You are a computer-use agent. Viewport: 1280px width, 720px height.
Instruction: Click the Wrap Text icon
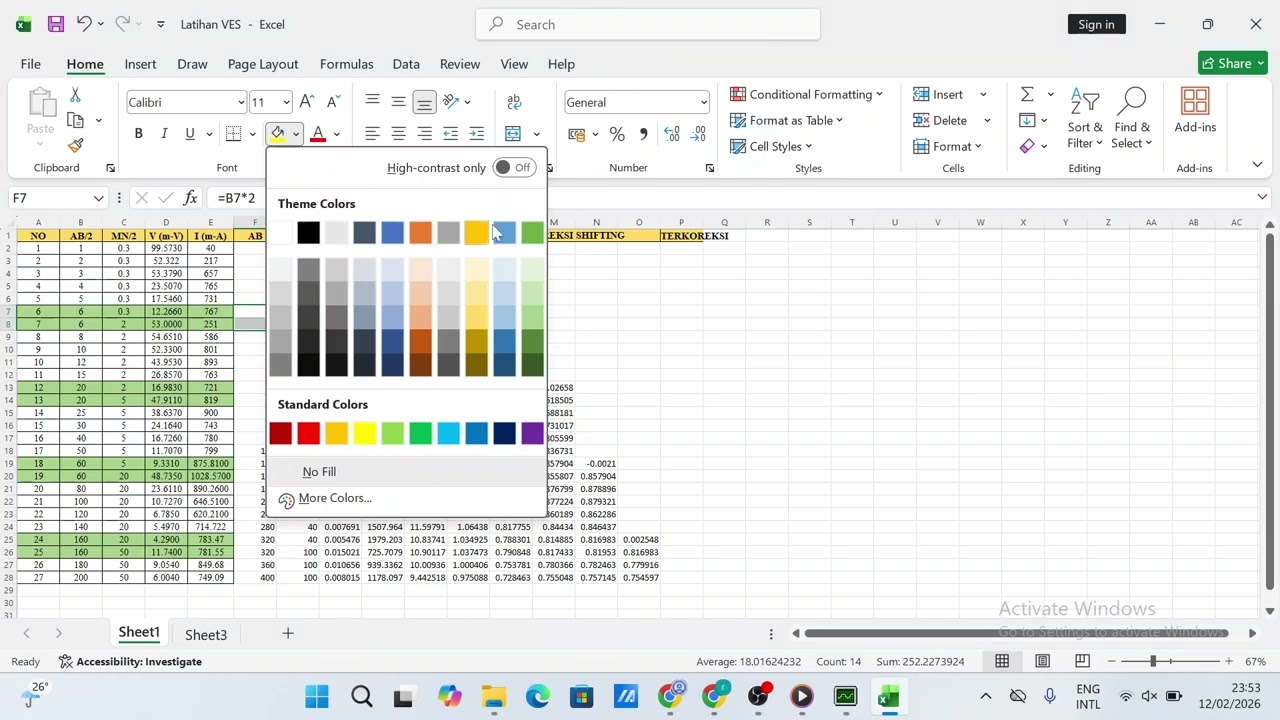(514, 102)
